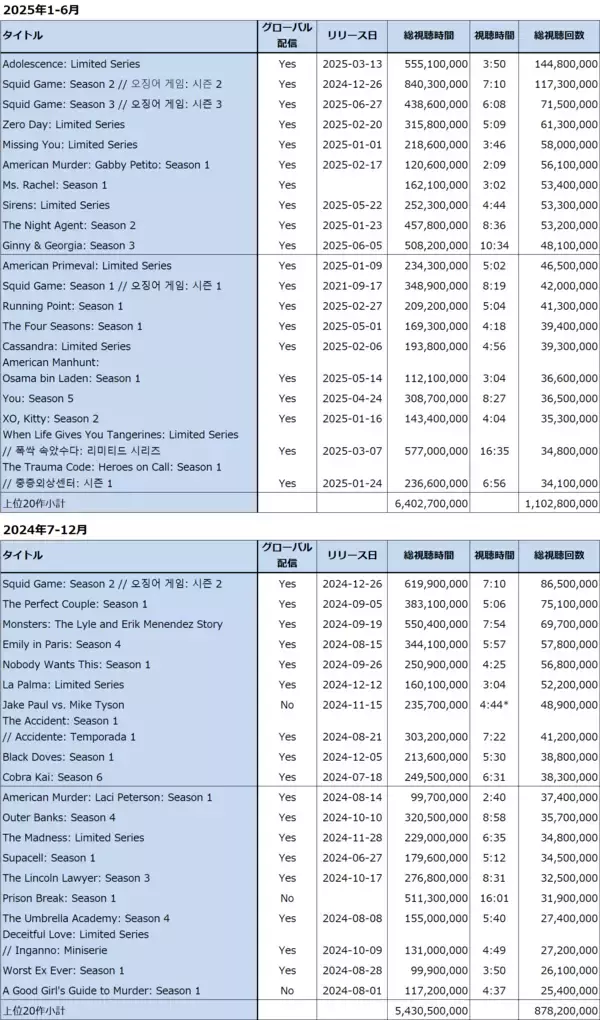Click the 2024年7-12月 section heading
Screen dimensions: 600x1020
pyautogui.click(x=45, y=529)
